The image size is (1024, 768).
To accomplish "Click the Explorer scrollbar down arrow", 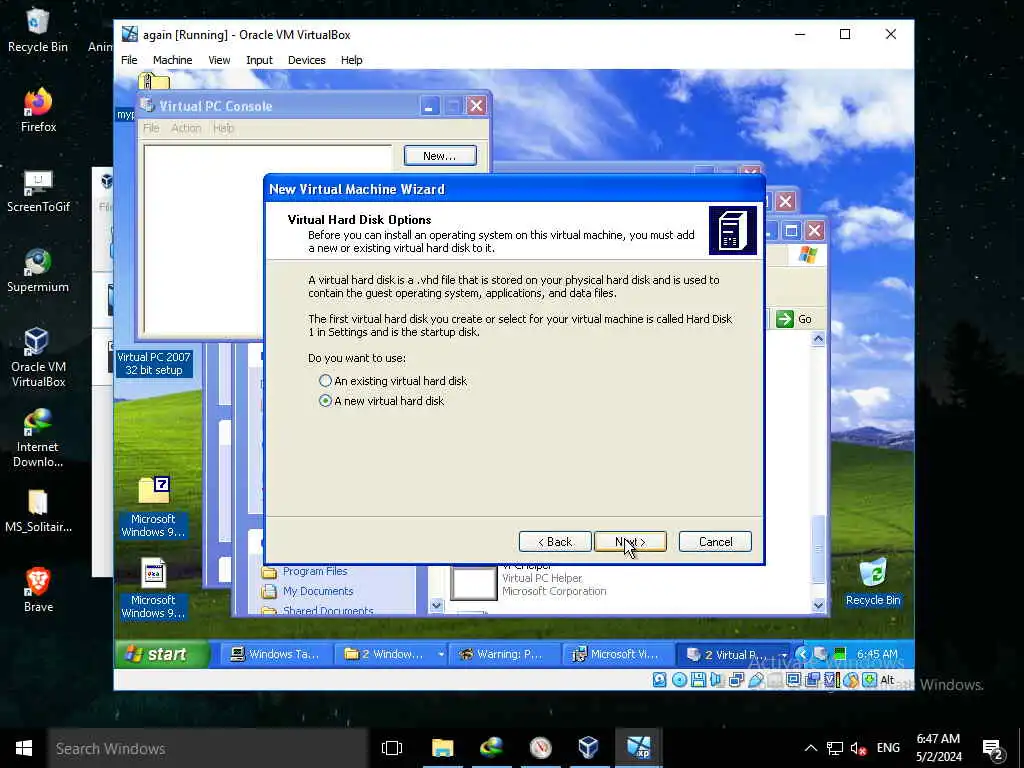I will (818, 605).
